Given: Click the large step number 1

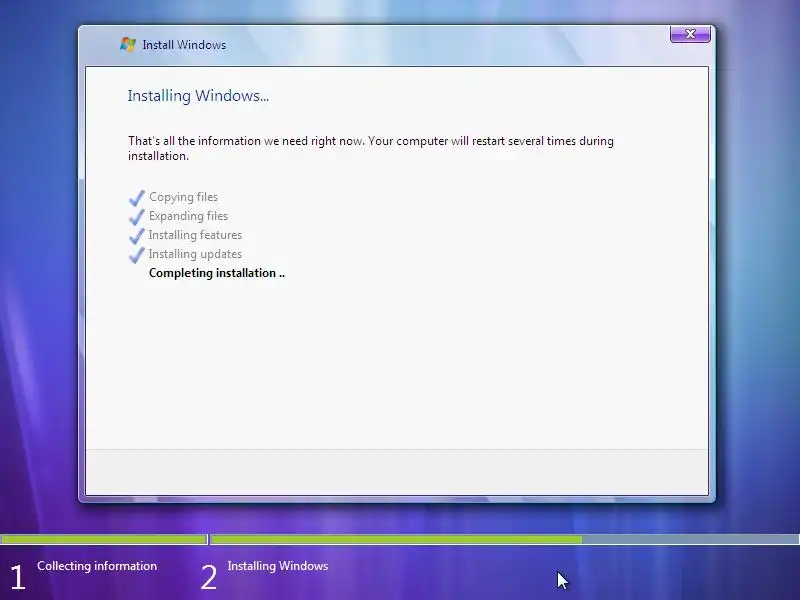Looking at the screenshot, I should click(17, 578).
